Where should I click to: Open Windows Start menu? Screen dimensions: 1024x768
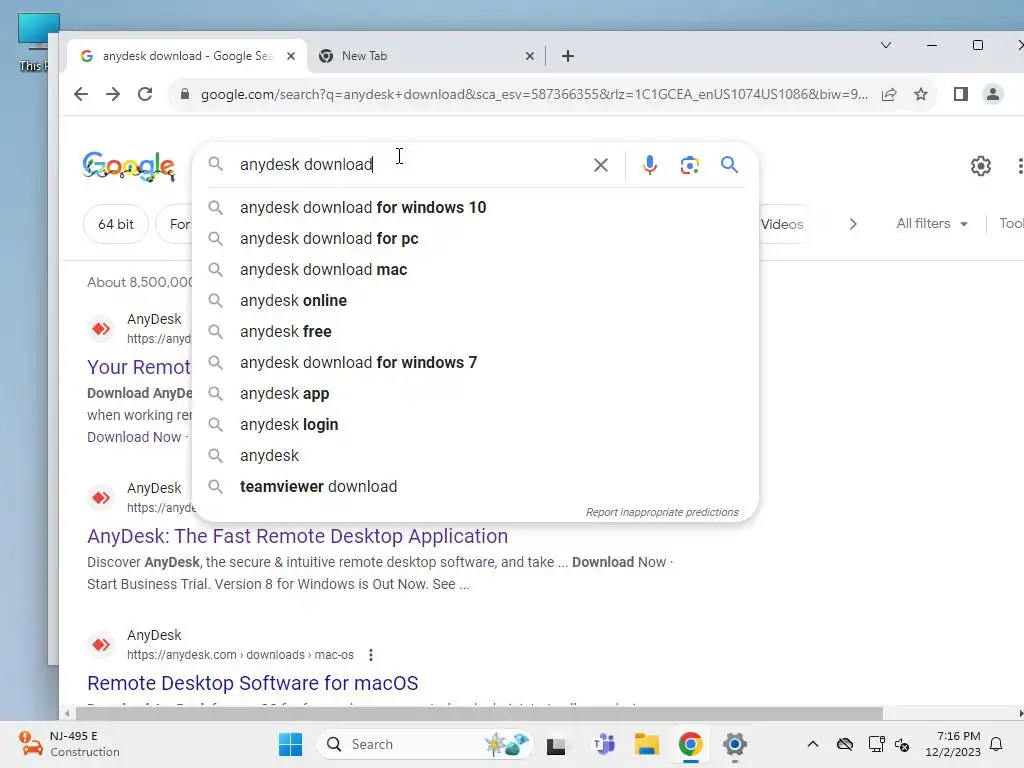click(290, 744)
